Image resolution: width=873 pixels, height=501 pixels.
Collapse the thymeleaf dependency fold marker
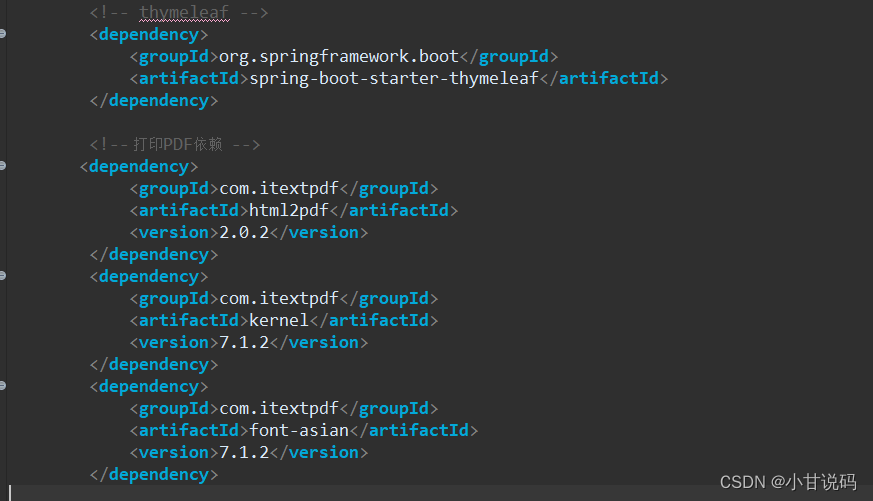coord(3,34)
